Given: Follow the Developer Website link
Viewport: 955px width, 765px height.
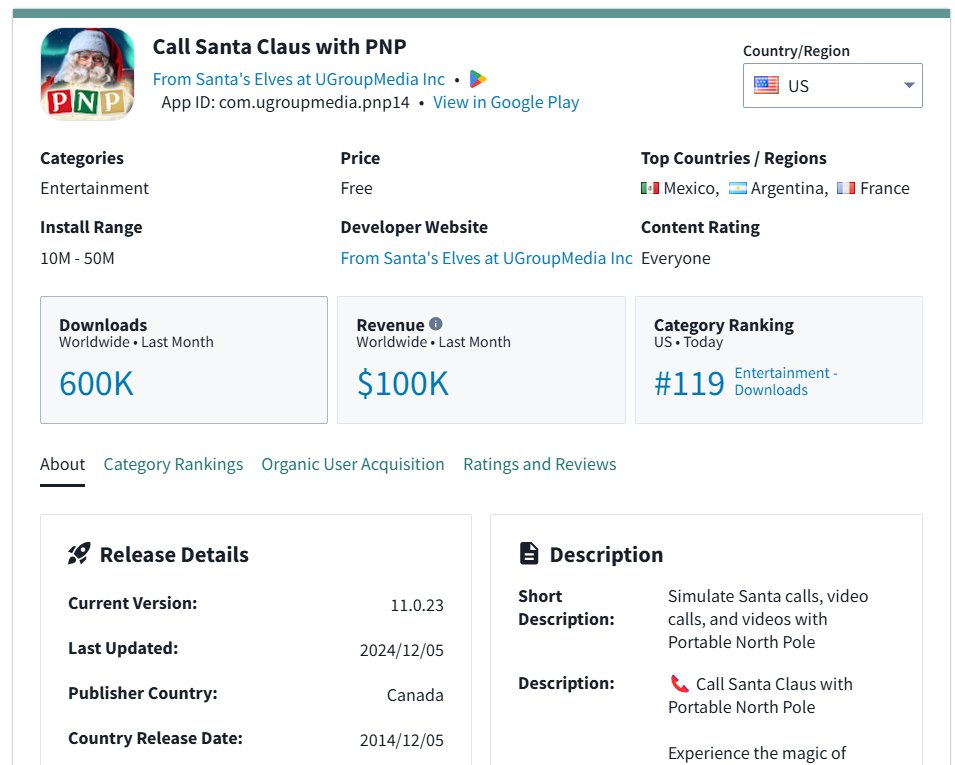Looking at the screenshot, I should coord(486,258).
